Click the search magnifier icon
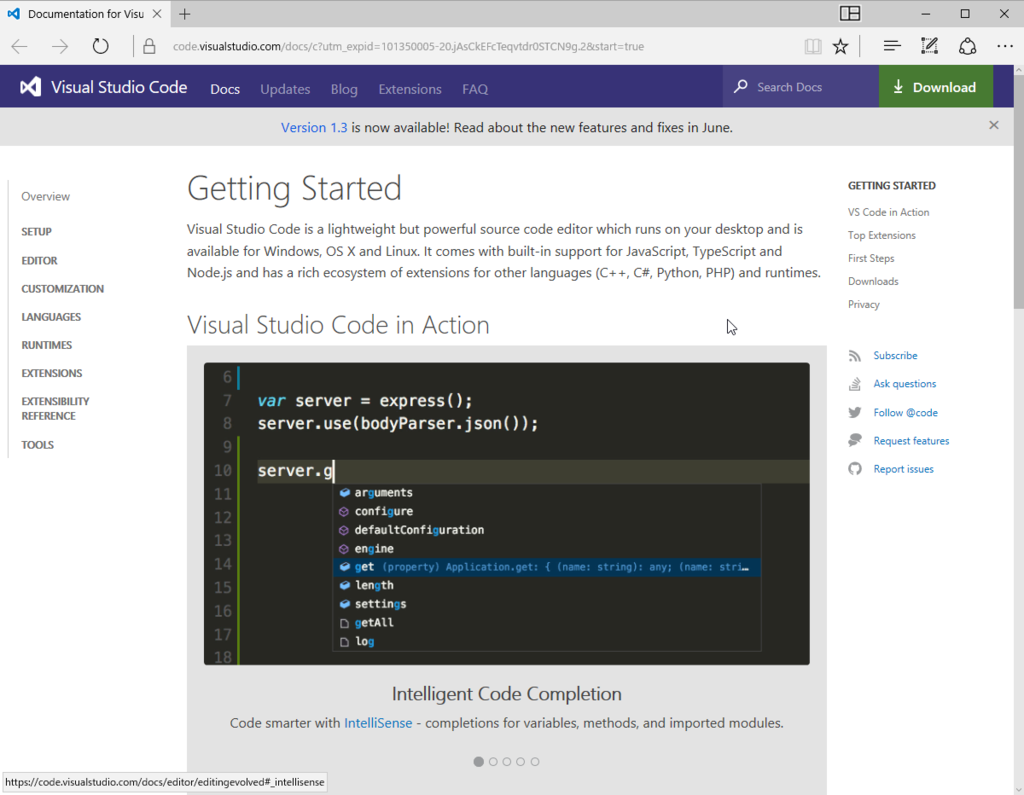Viewport: 1024px width, 795px height. click(741, 86)
